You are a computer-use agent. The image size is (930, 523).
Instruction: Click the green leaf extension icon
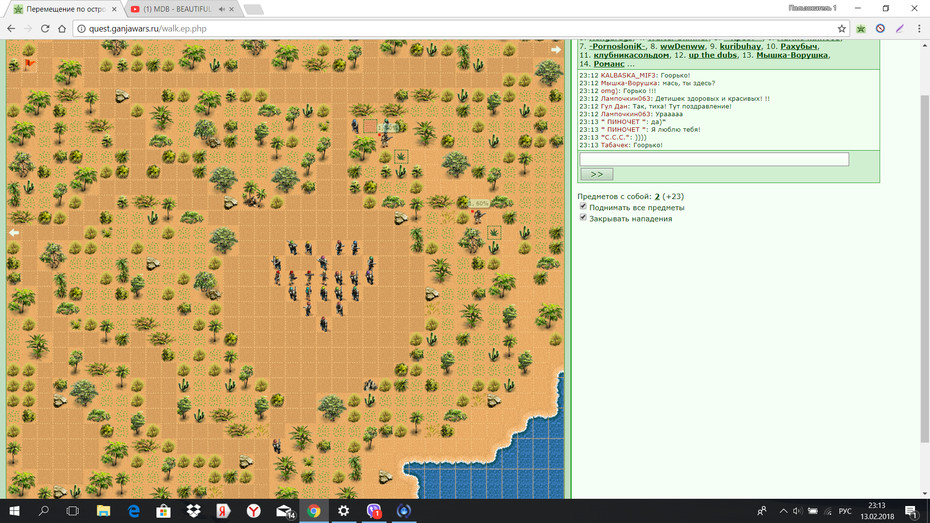pyautogui.click(x=861, y=28)
